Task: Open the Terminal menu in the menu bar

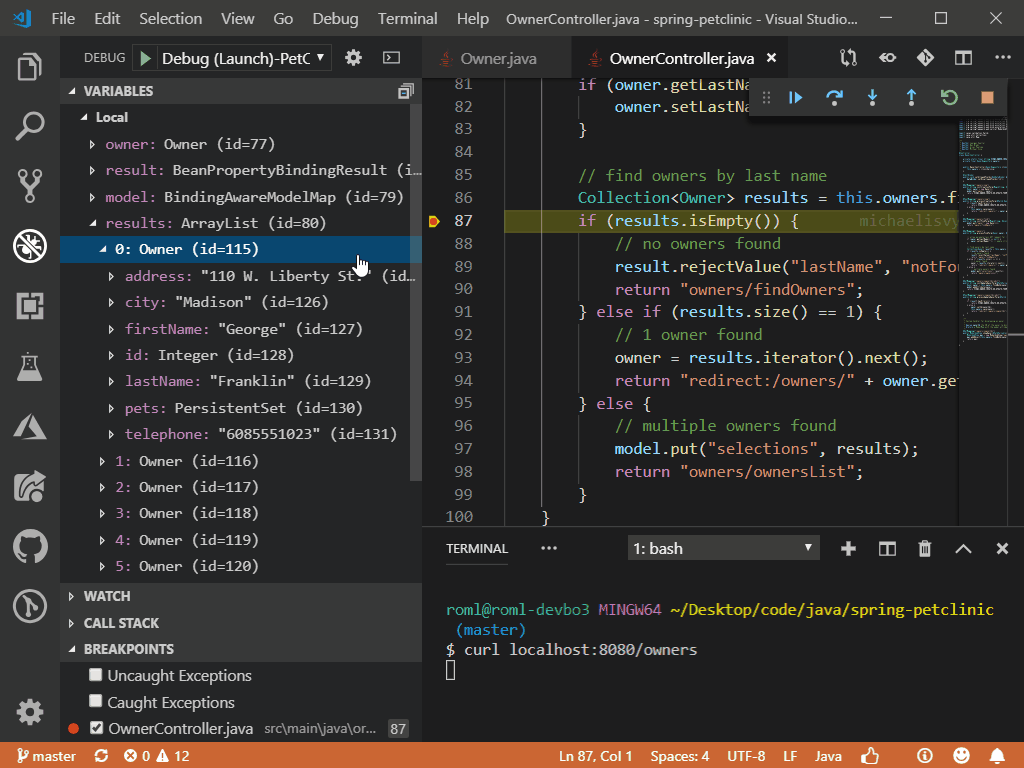Action: [x=406, y=18]
